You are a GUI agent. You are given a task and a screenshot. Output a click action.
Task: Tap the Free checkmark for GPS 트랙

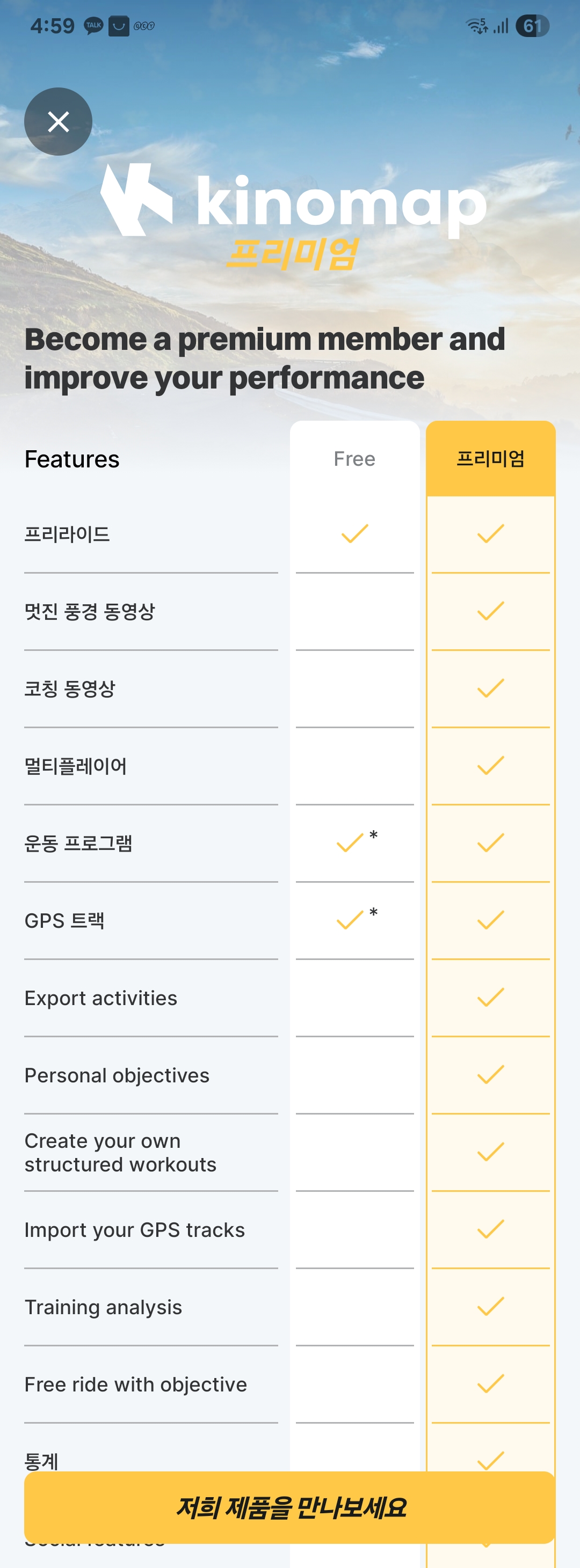(350, 920)
